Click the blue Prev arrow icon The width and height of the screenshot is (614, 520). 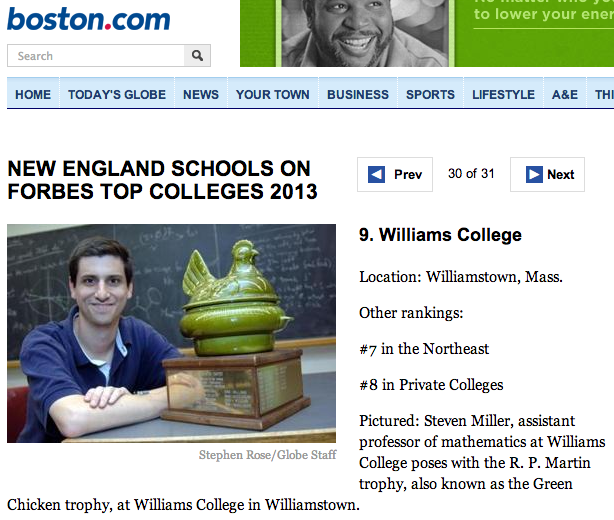376,174
